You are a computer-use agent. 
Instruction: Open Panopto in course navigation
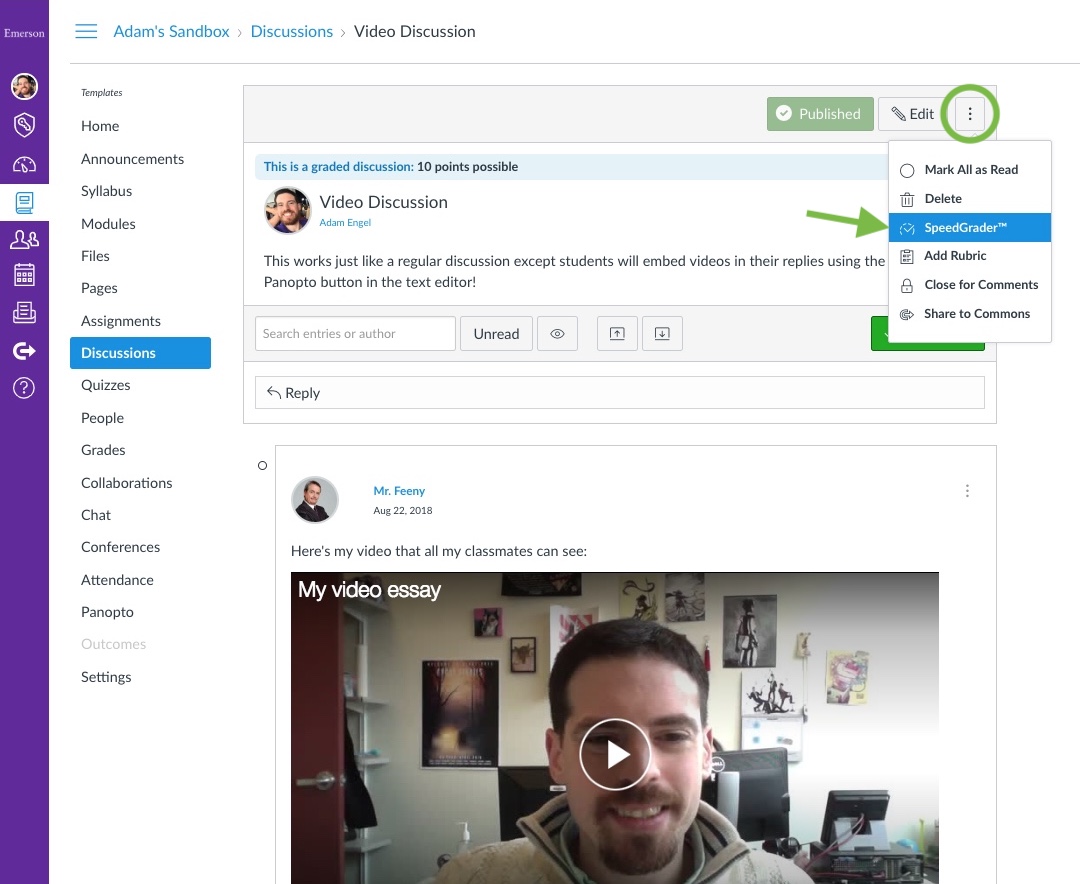107,612
